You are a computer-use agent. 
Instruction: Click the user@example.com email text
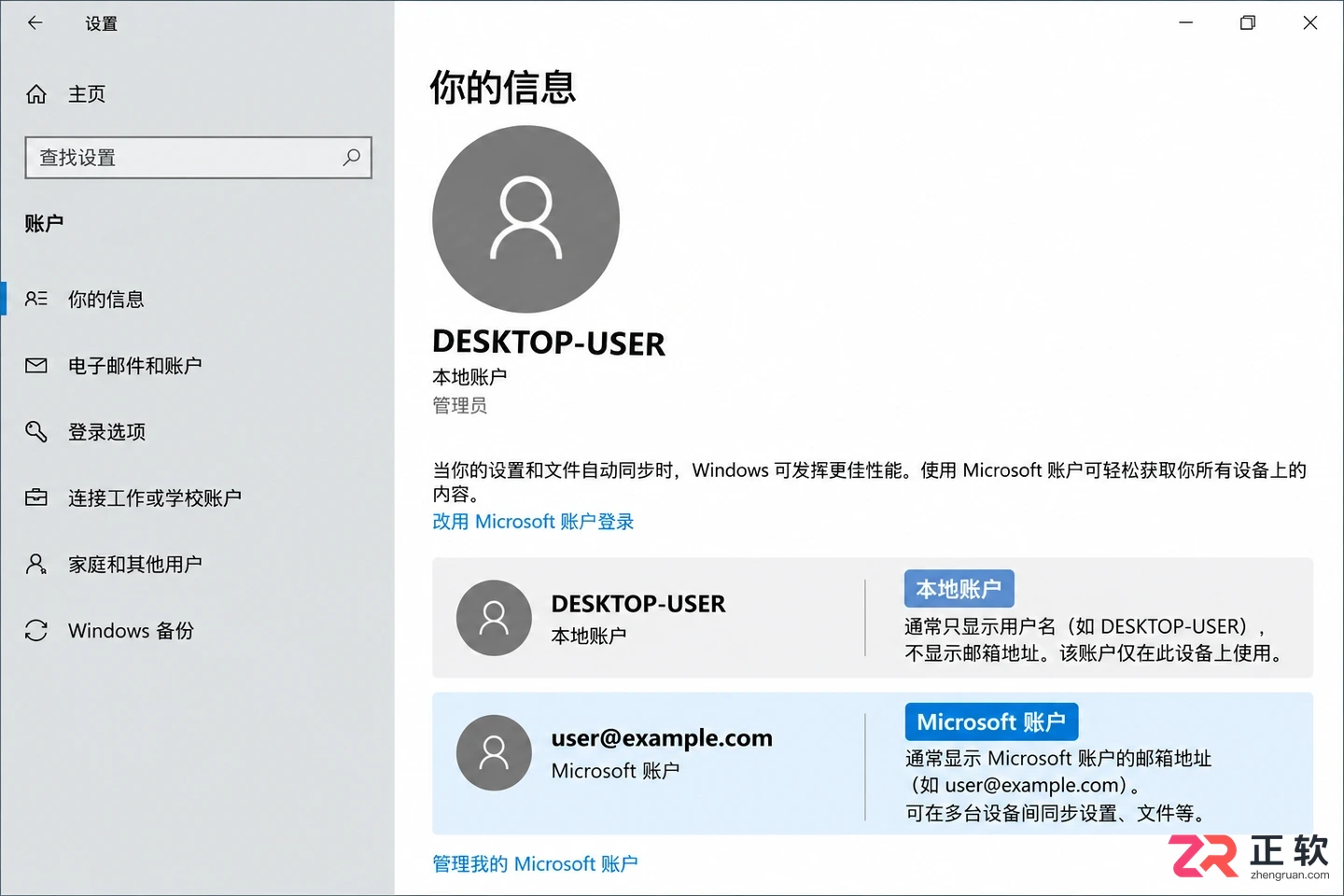point(662,738)
